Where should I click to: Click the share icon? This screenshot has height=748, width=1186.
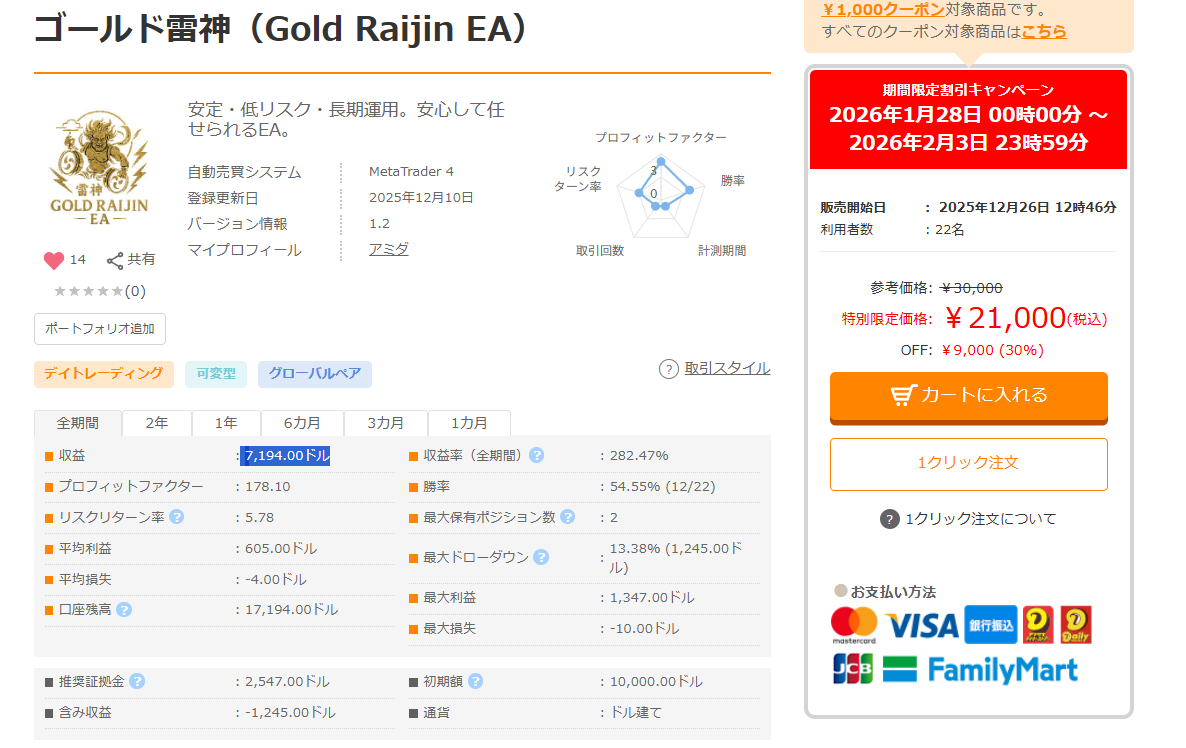click(x=115, y=260)
